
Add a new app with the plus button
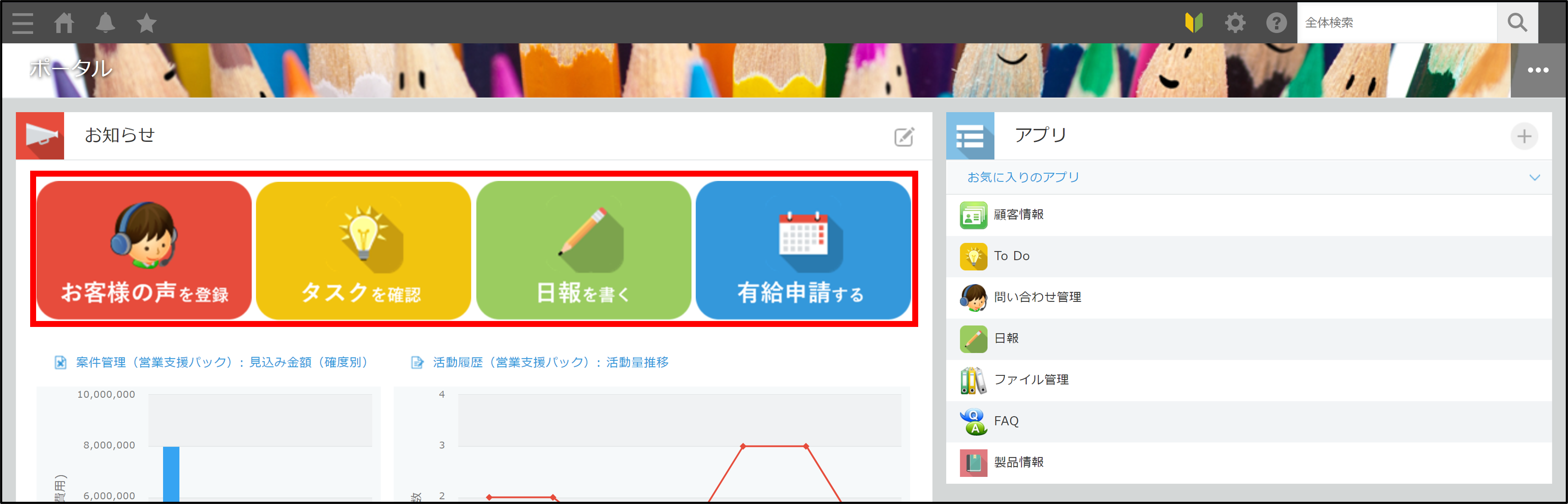pyautogui.click(x=1524, y=136)
